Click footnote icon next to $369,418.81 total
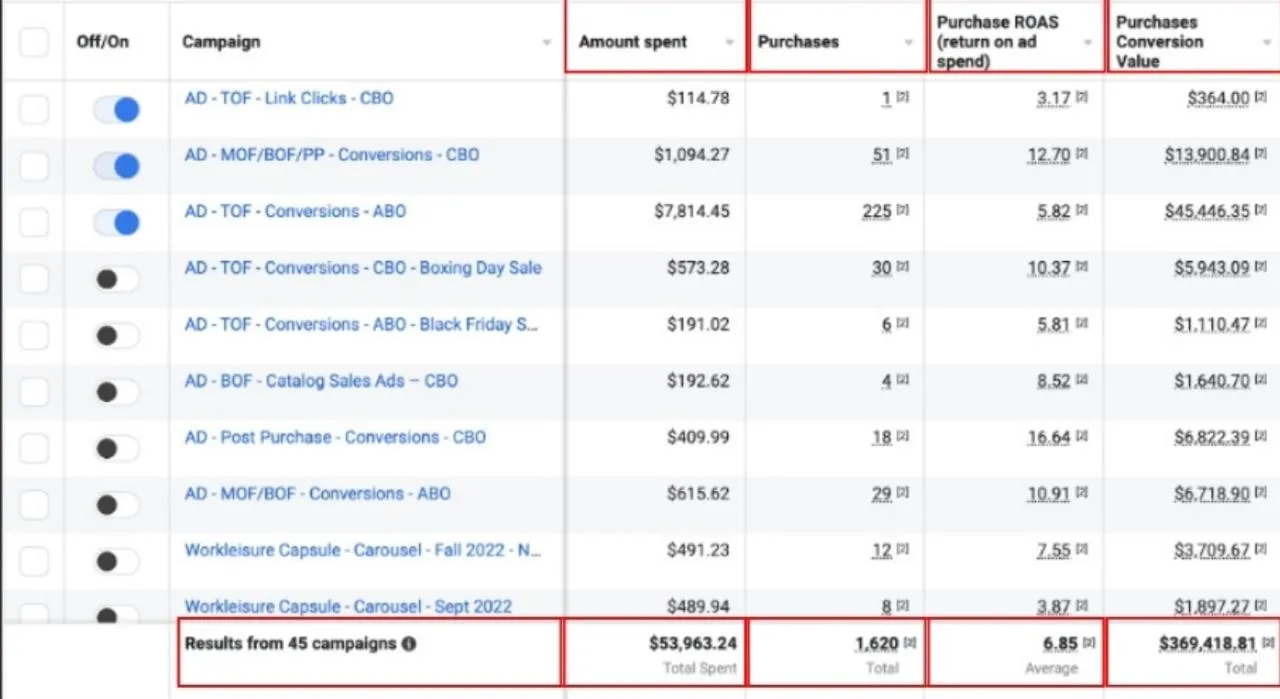The width and height of the screenshot is (1280, 699). click(x=1269, y=644)
